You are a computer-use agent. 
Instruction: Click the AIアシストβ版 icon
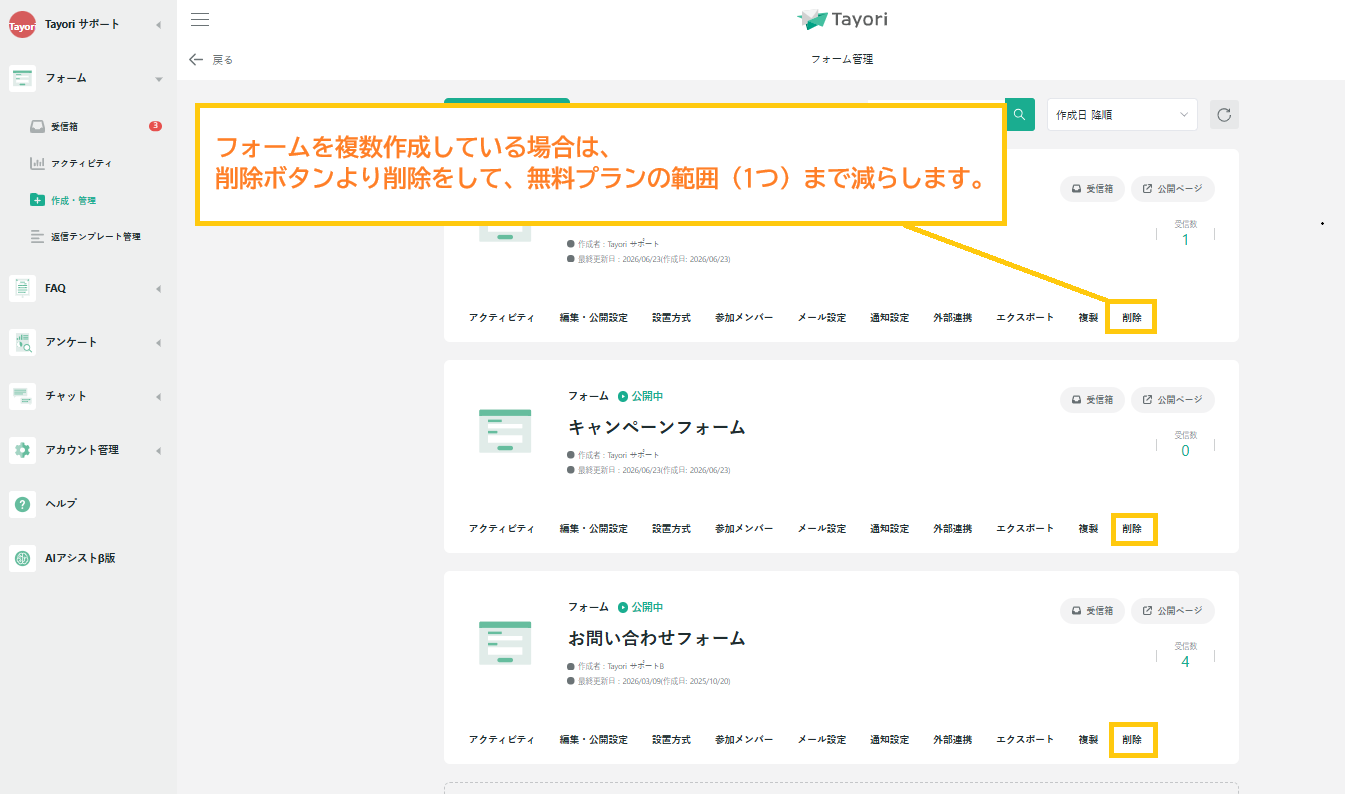pos(22,558)
